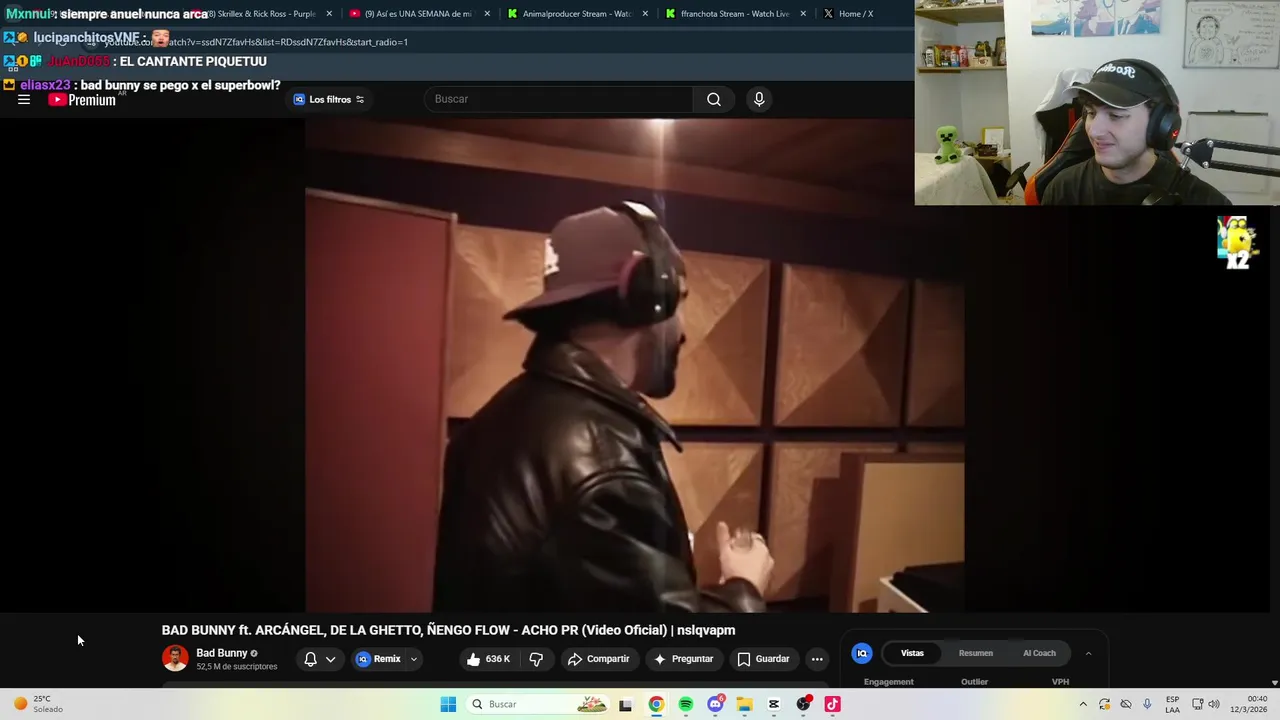This screenshot has height=720, width=1280.
Task: Click the notification bell icon
Action: click(310, 659)
